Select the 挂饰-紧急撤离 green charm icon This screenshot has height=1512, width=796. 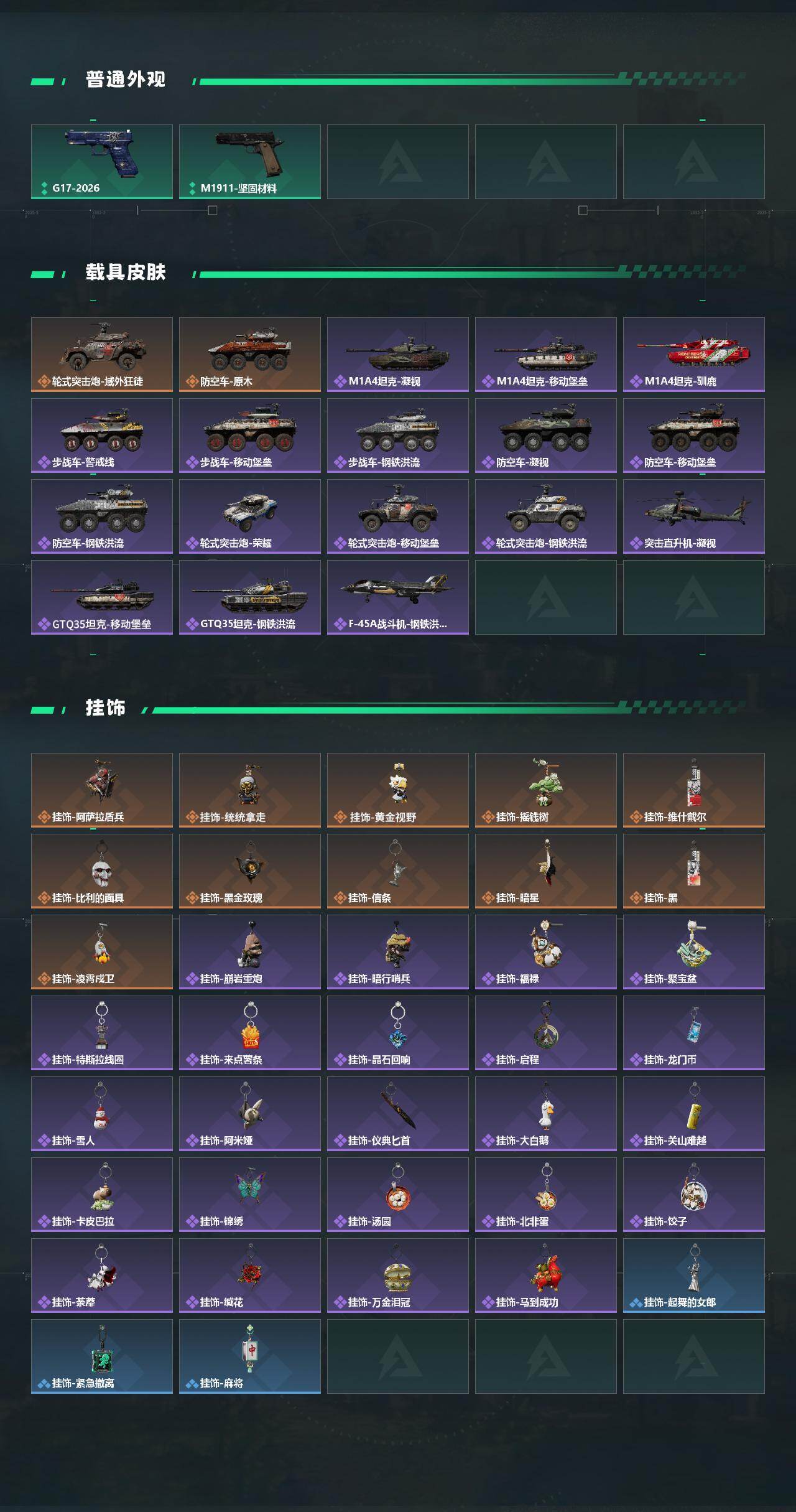[102, 1350]
